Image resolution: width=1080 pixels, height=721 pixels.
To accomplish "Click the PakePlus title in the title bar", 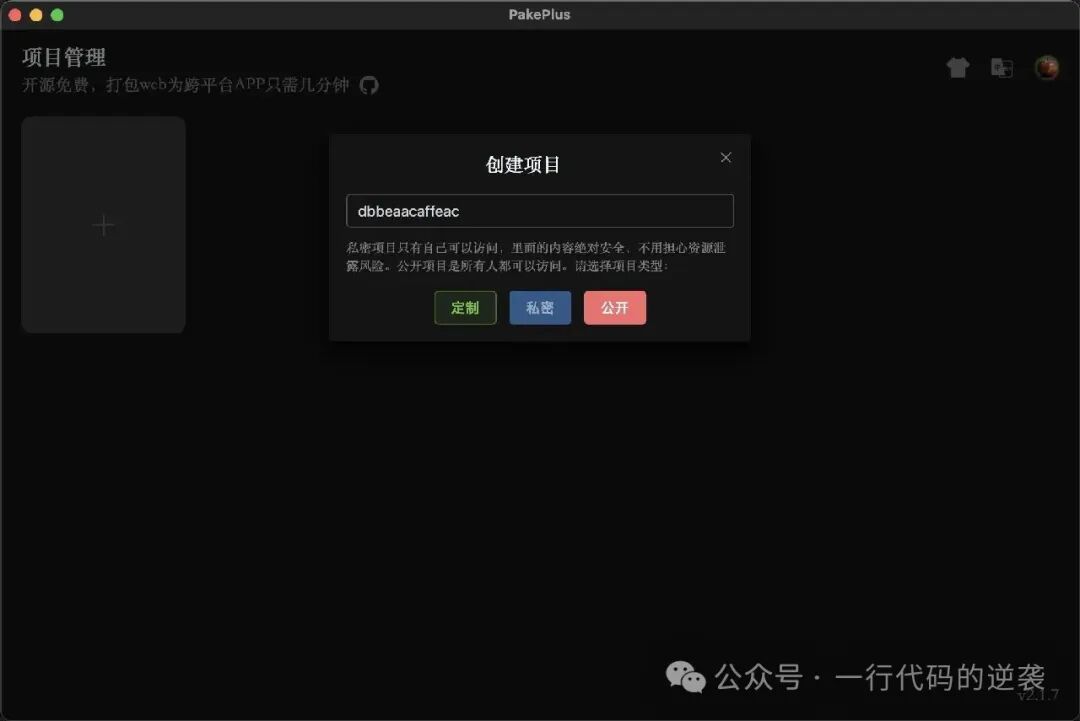I will 540,14.
